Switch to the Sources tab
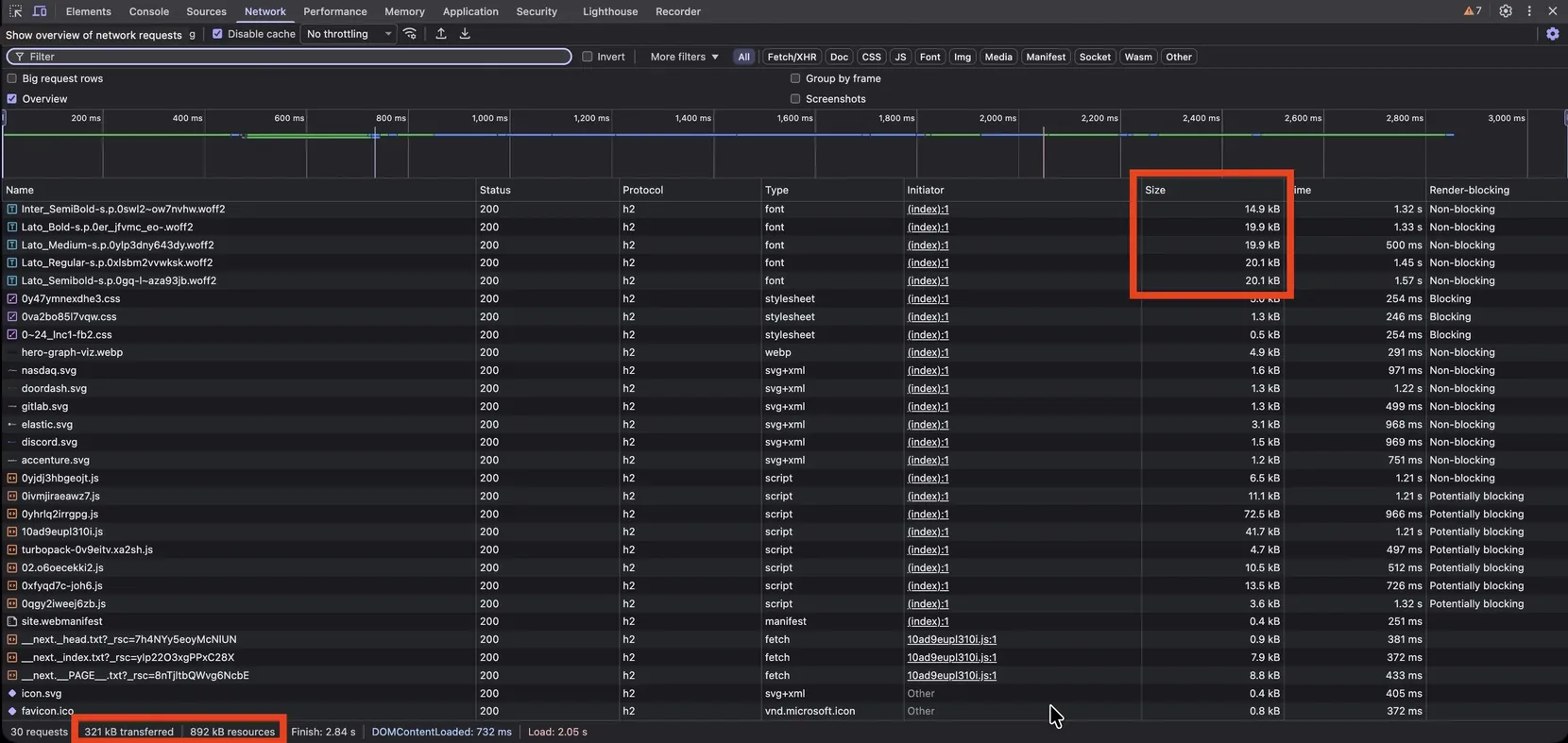Screen dimensions: 1568x743 tap(207, 11)
